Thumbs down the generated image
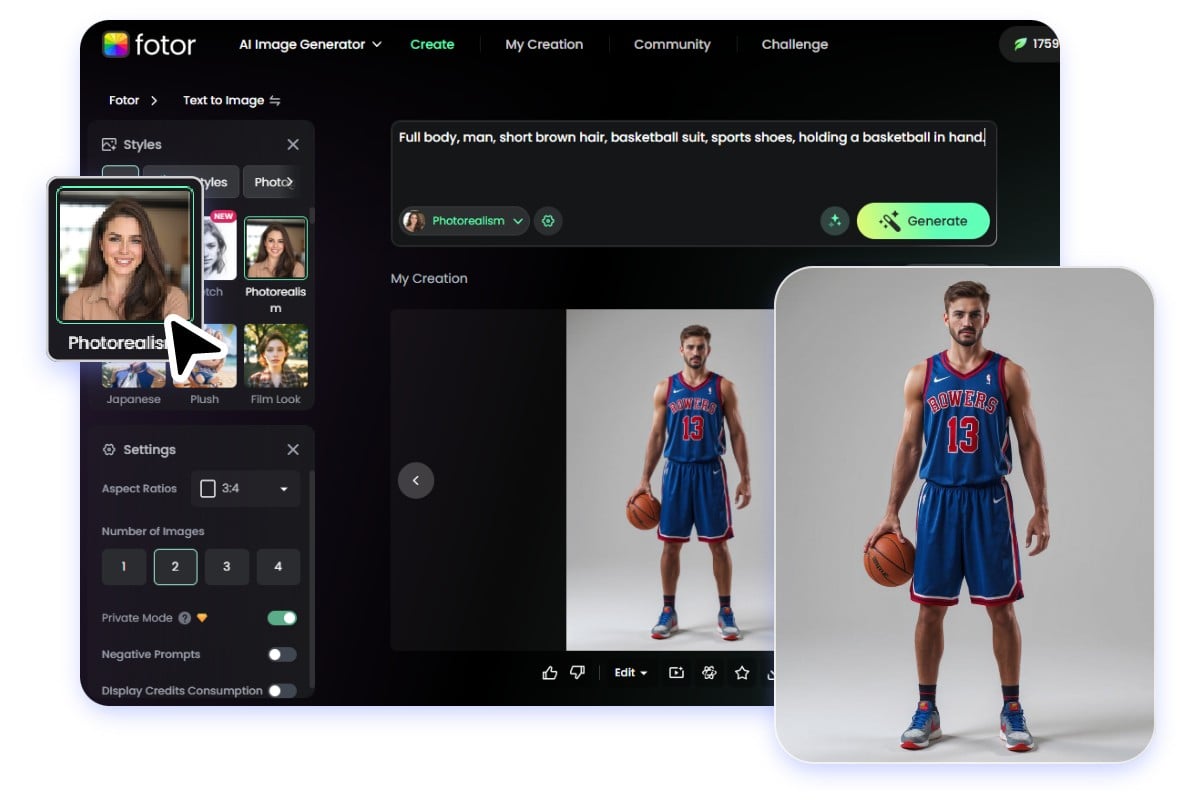 click(577, 673)
